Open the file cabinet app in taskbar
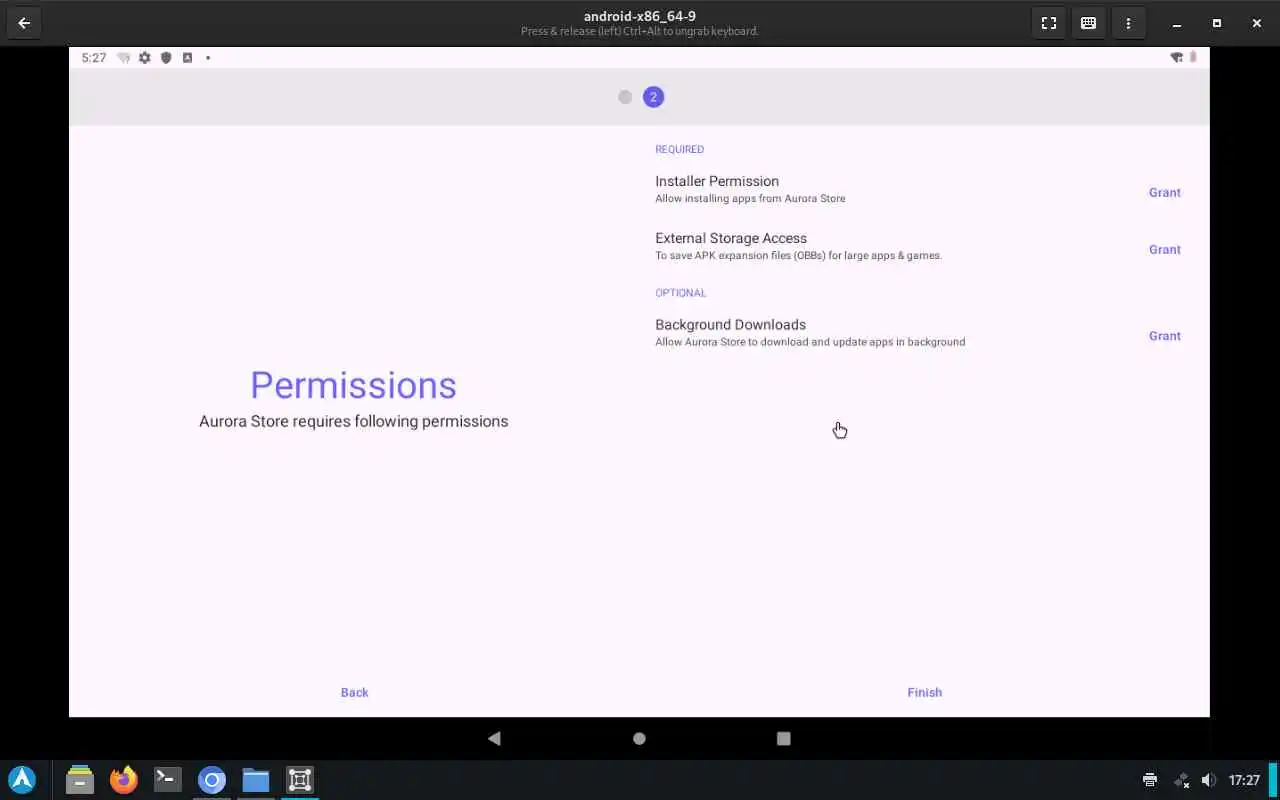This screenshot has width=1280, height=800. 80,780
